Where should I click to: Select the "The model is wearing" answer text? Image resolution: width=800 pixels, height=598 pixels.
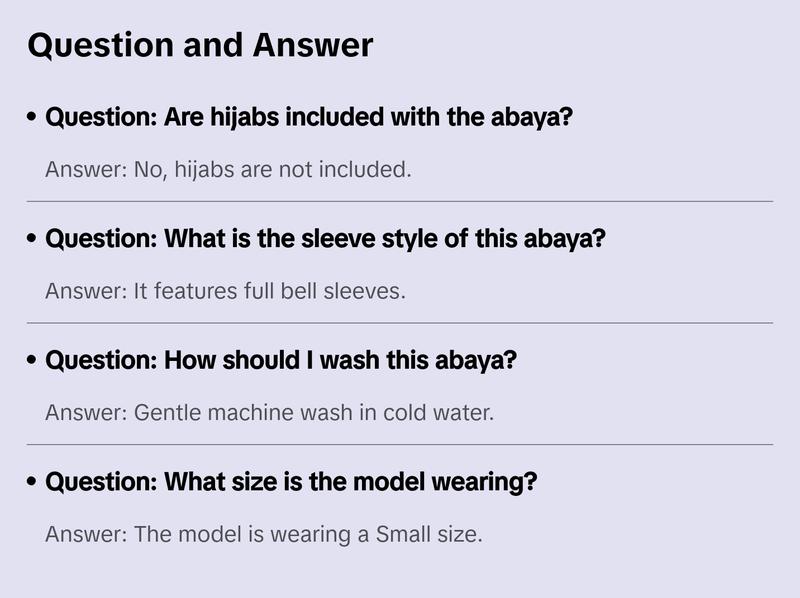coord(264,534)
